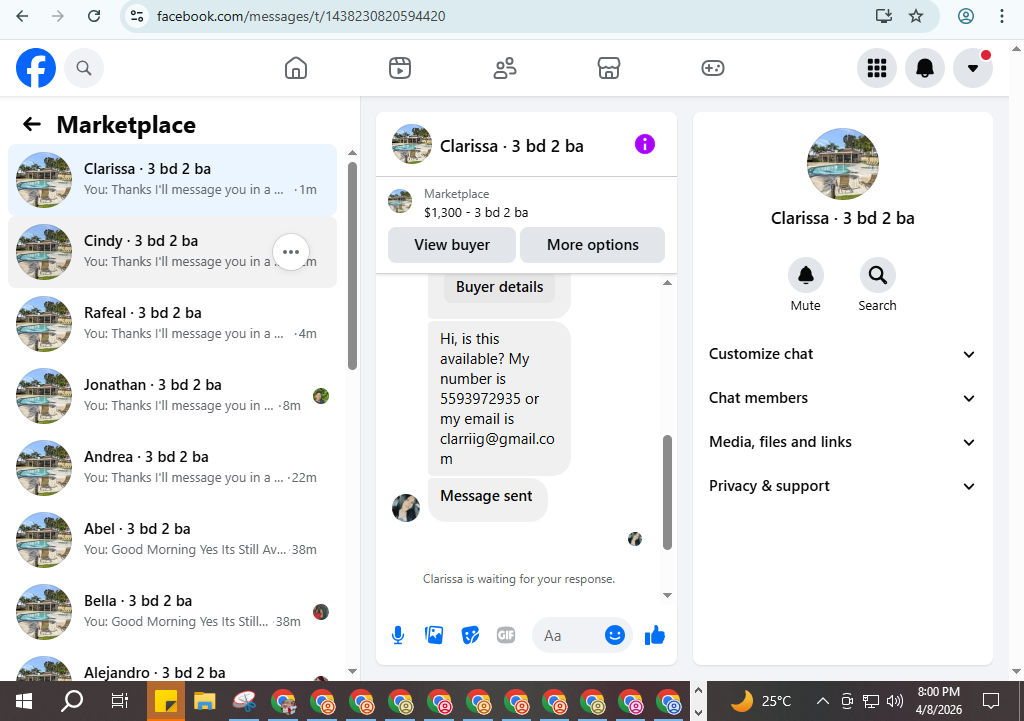This screenshot has width=1024, height=721.
Task: Click the More options button
Action: (592, 245)
